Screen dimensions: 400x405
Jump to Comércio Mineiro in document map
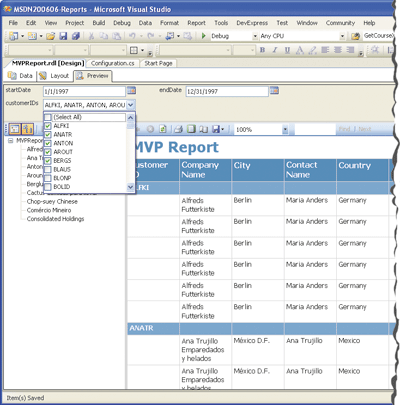(49, 210)
